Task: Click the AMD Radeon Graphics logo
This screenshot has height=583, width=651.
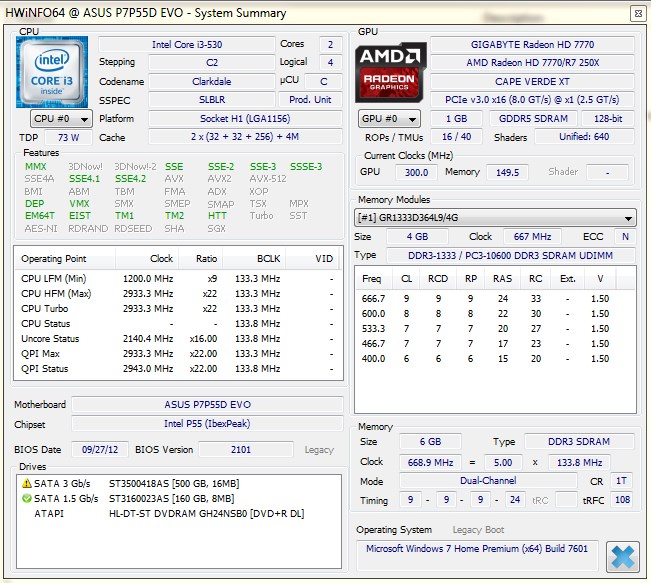Action: point(391,72)
